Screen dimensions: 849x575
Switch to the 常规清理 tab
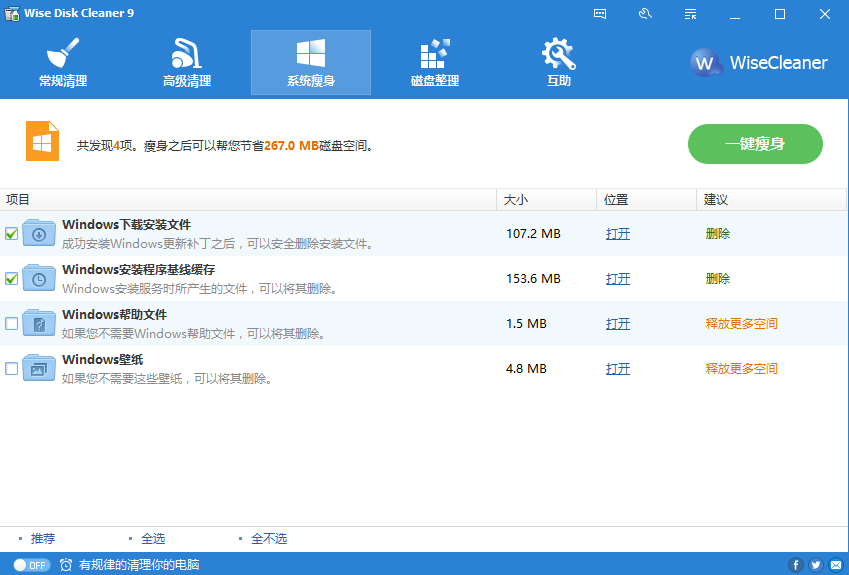pyautogui.click(x=63, y=62)
